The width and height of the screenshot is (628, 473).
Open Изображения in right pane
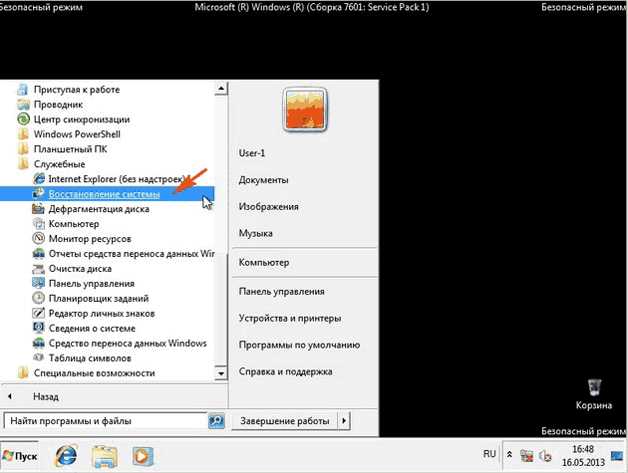(x=268, y=207)
